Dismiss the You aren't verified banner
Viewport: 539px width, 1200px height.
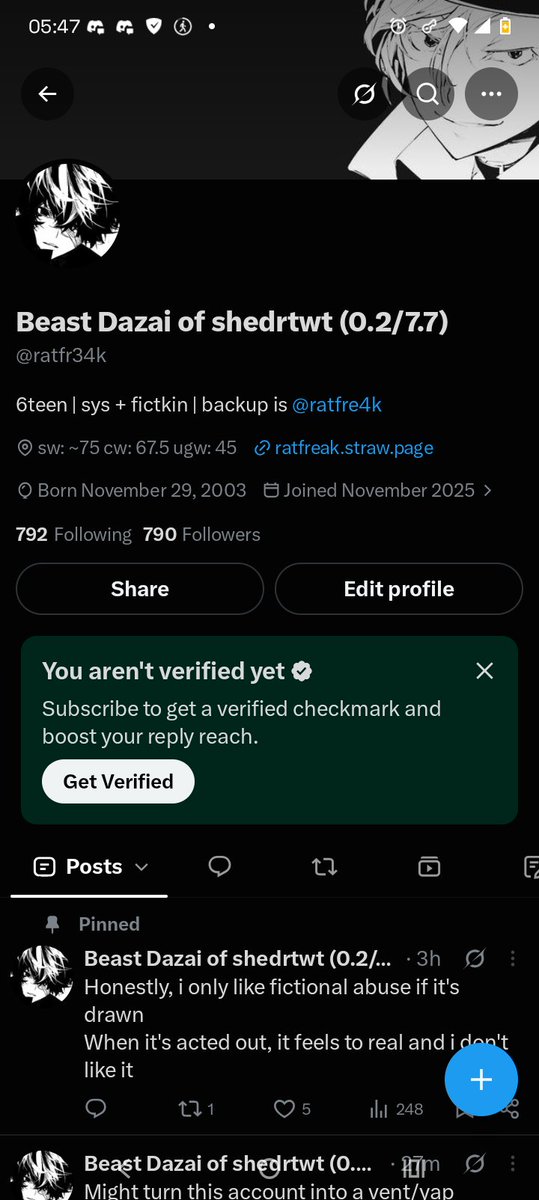(485, 671)
